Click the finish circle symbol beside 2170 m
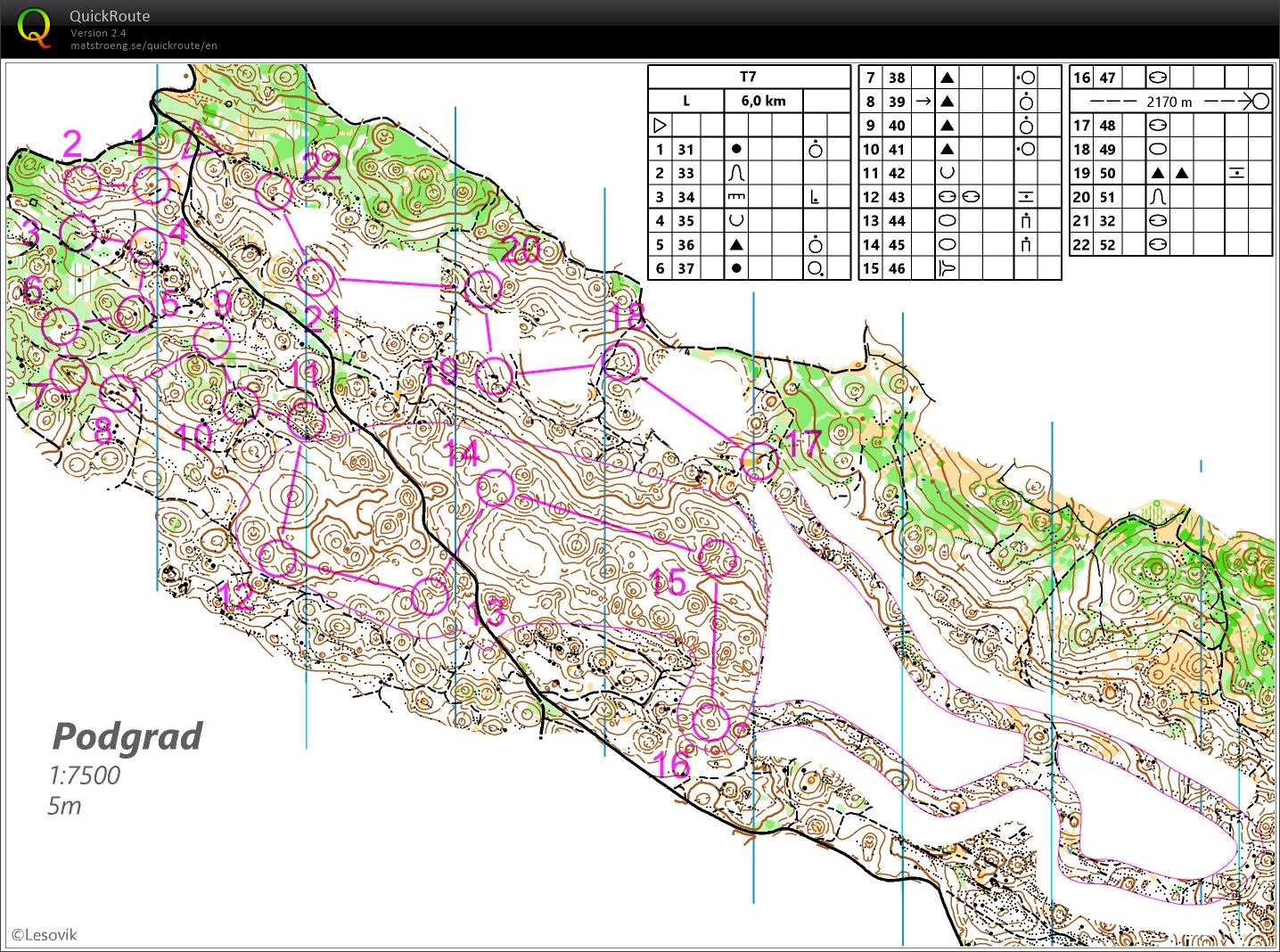1280x952 pixels. point(1259,102)
